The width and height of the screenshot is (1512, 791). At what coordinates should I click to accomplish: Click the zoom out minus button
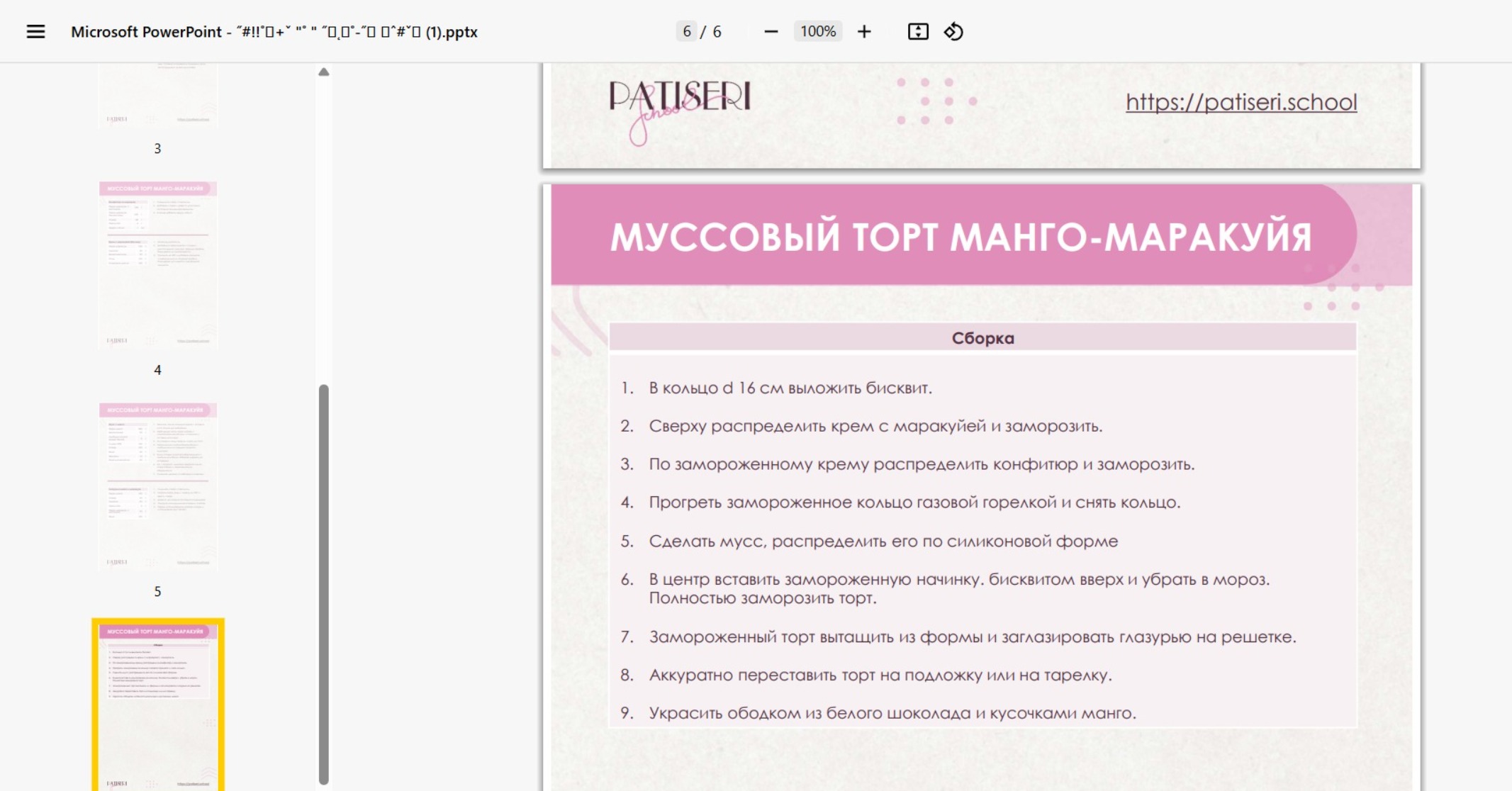tap(771, 32)
